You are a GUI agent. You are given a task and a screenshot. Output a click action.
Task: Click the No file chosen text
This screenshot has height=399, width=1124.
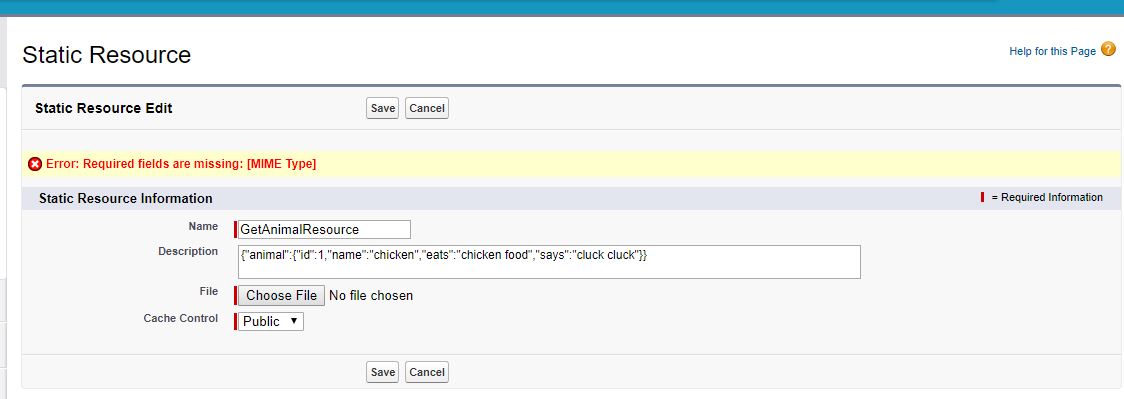pos(371,295)
